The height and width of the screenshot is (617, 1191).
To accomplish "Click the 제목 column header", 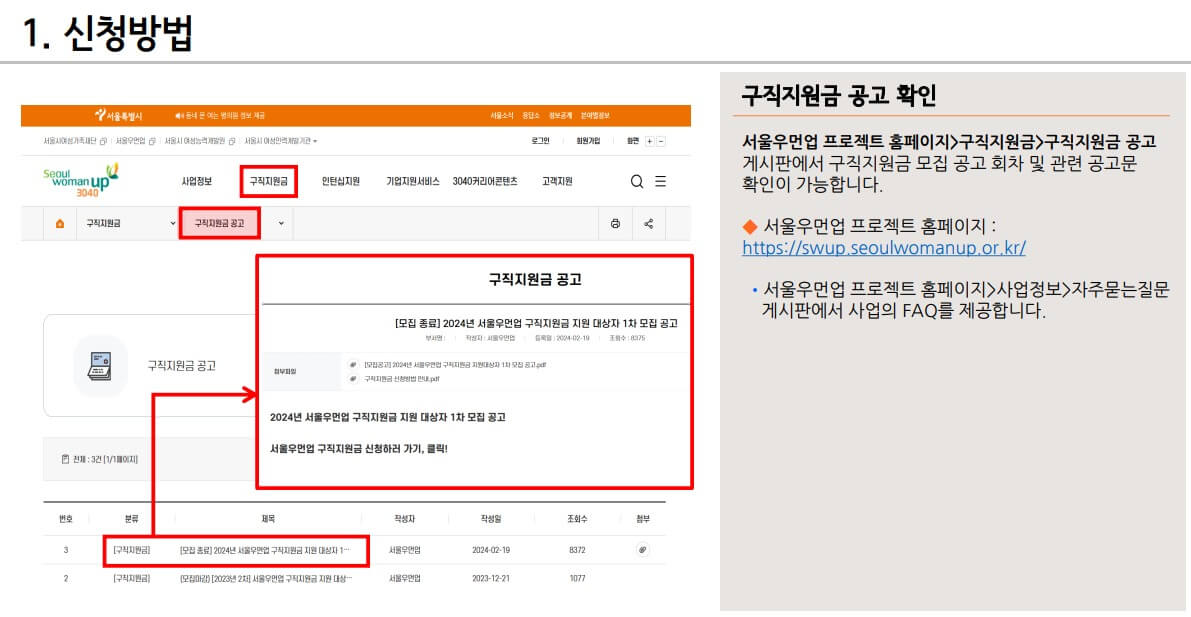I will (x=268, y=519).
